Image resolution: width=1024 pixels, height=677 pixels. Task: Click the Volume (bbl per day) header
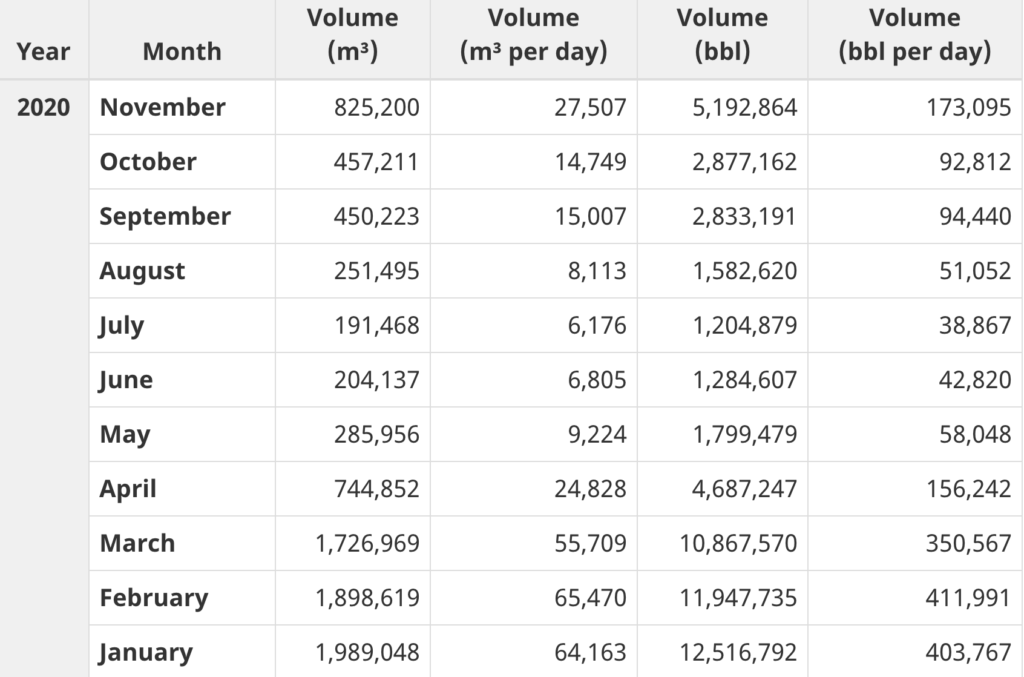(914, 36)
